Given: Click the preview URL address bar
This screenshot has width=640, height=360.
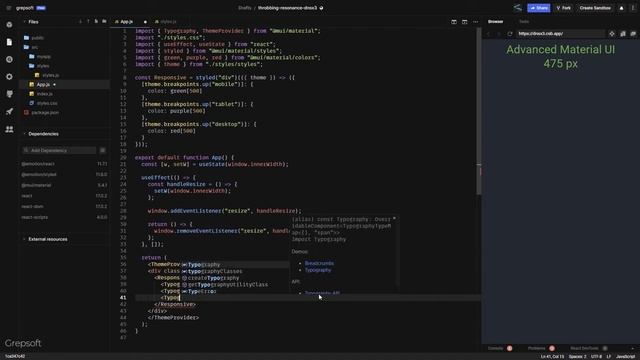Looking at the screenshot, I should pos(561,34).
